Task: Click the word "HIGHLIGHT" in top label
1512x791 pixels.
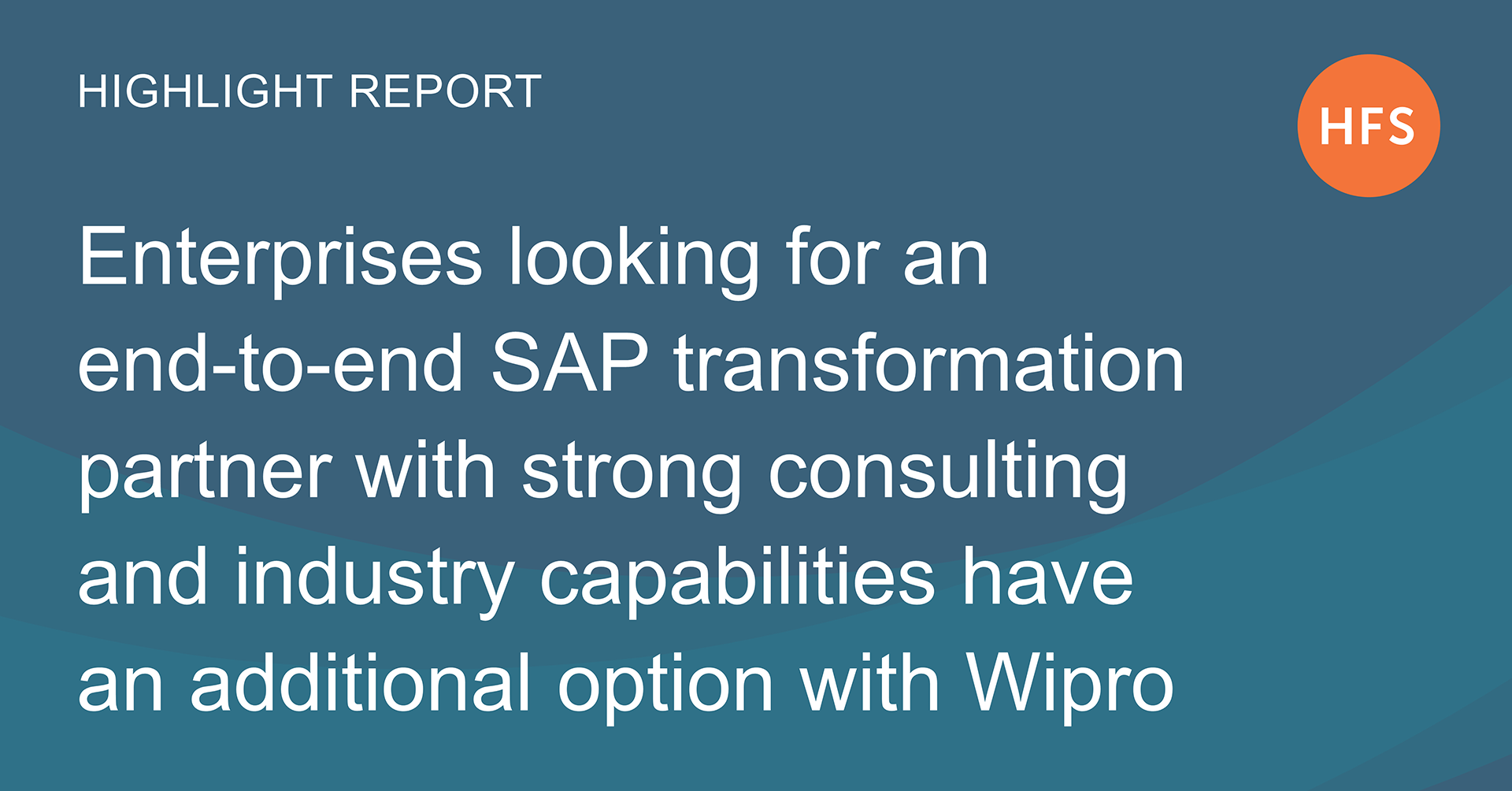Action: [205, 91]
